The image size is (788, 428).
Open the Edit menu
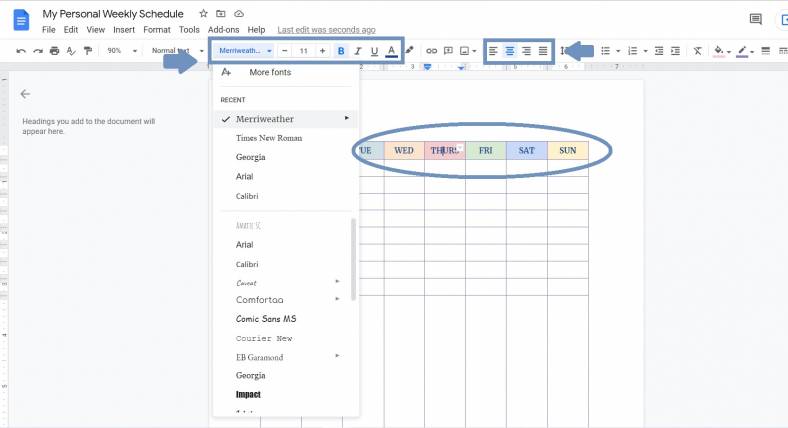click(x=71, y=30)
